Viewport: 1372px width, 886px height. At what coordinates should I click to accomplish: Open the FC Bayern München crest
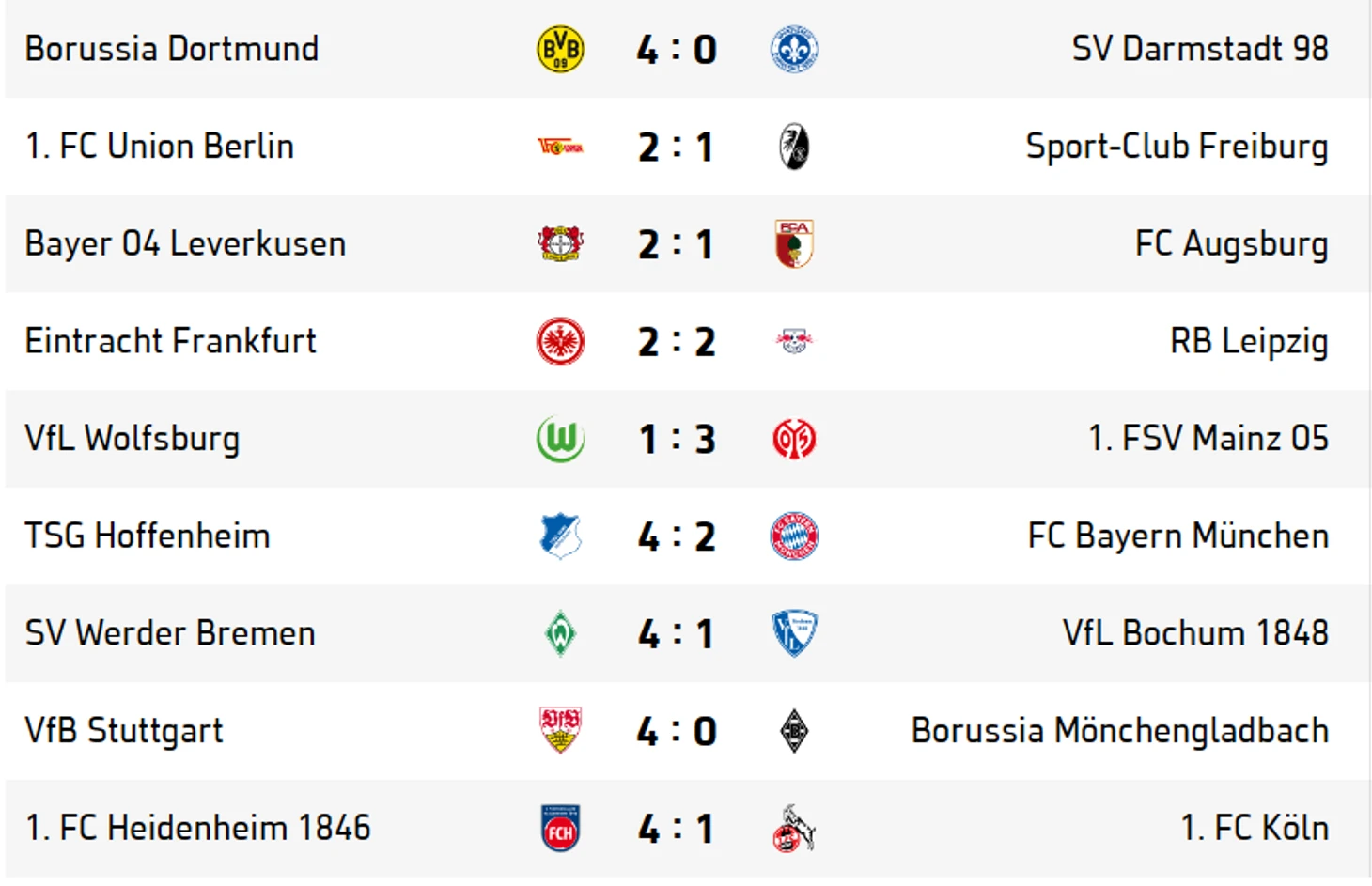(x=794, y=536)
